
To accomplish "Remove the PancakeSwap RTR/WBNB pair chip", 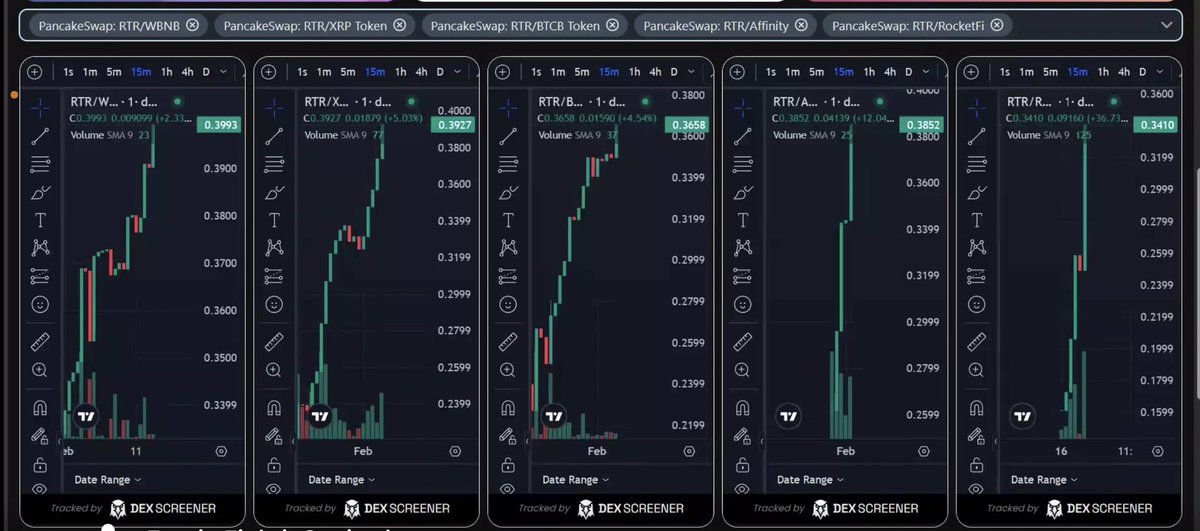I will 192,25.
